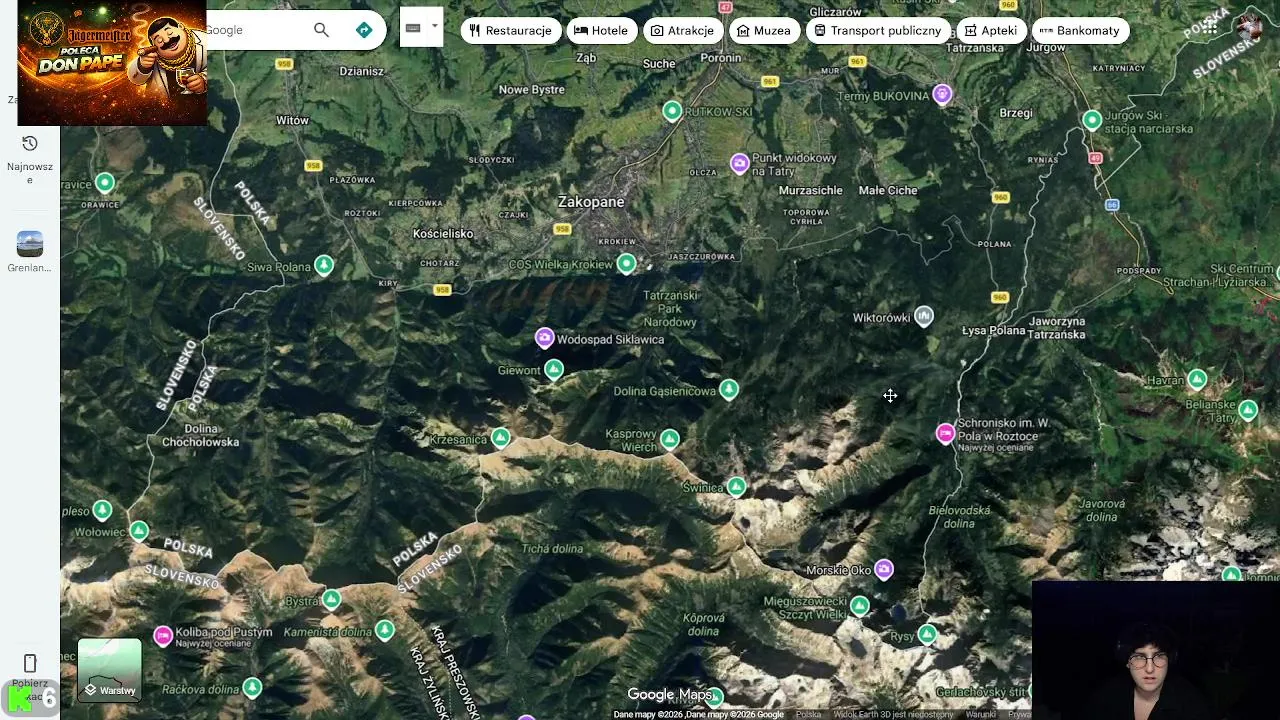Click the Wołowiec peak marker
Viewport: 1280px width, 720px height.
tap(139, 531)
